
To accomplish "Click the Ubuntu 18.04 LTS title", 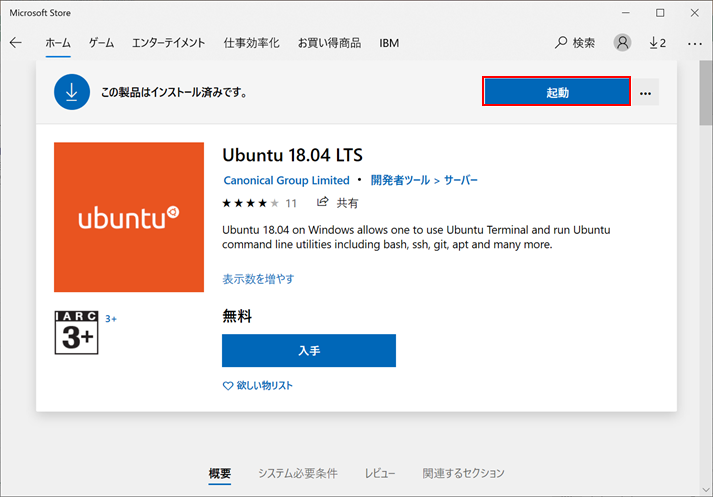I will (292, 155).
